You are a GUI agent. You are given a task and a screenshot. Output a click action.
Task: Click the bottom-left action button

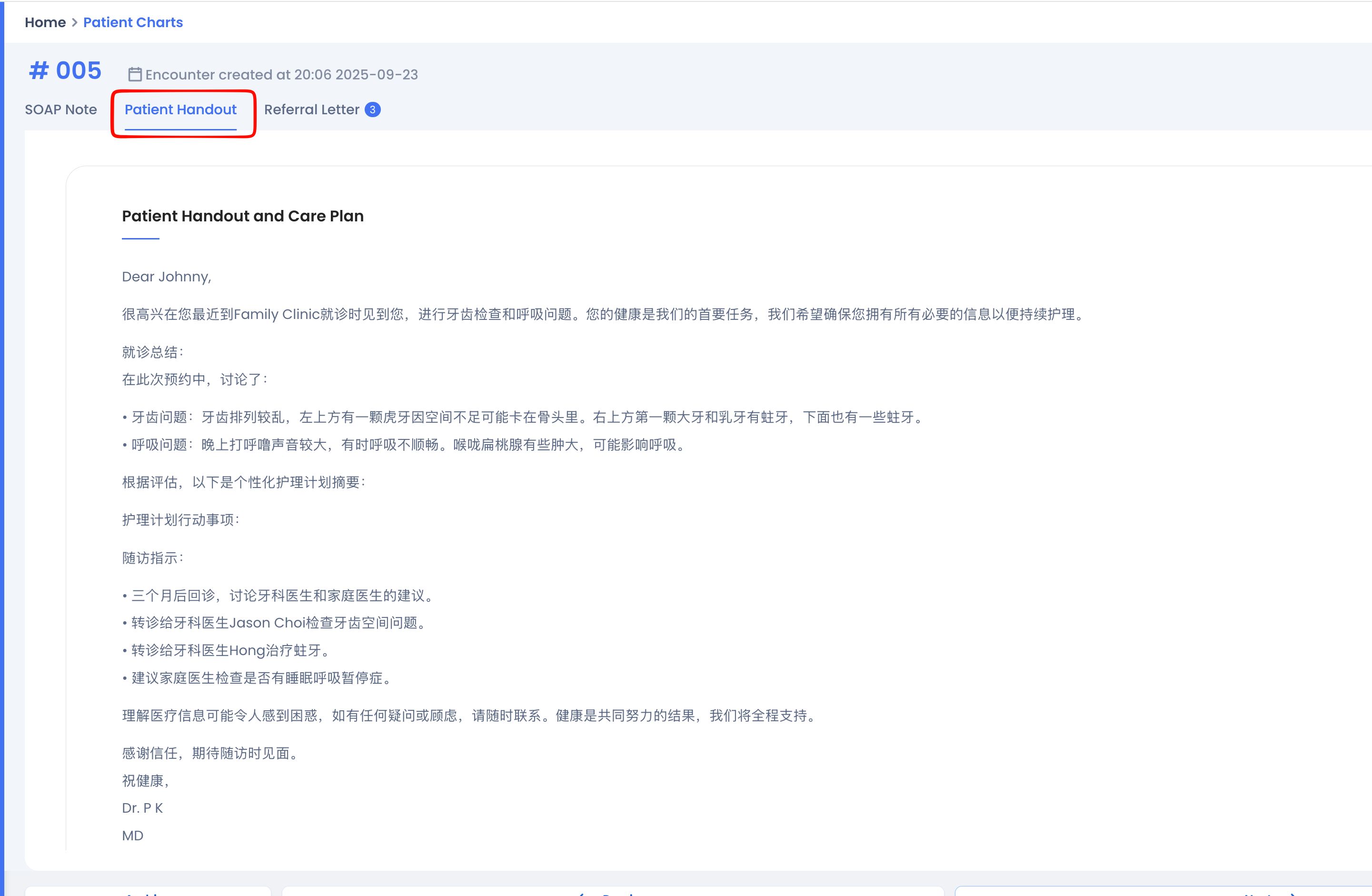click(148, 891)
